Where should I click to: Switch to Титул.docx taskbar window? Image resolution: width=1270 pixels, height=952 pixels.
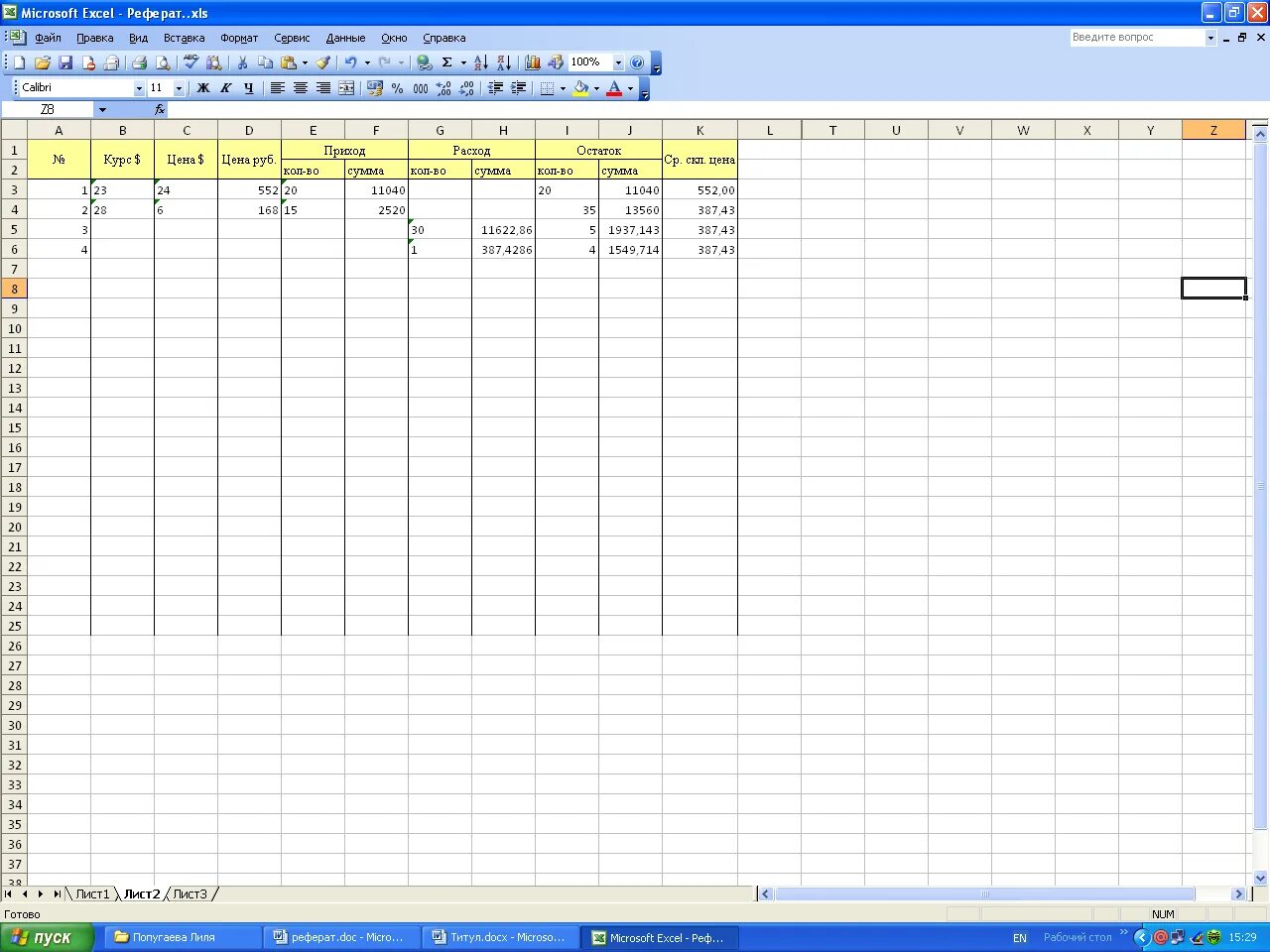(x=500, y=937)
